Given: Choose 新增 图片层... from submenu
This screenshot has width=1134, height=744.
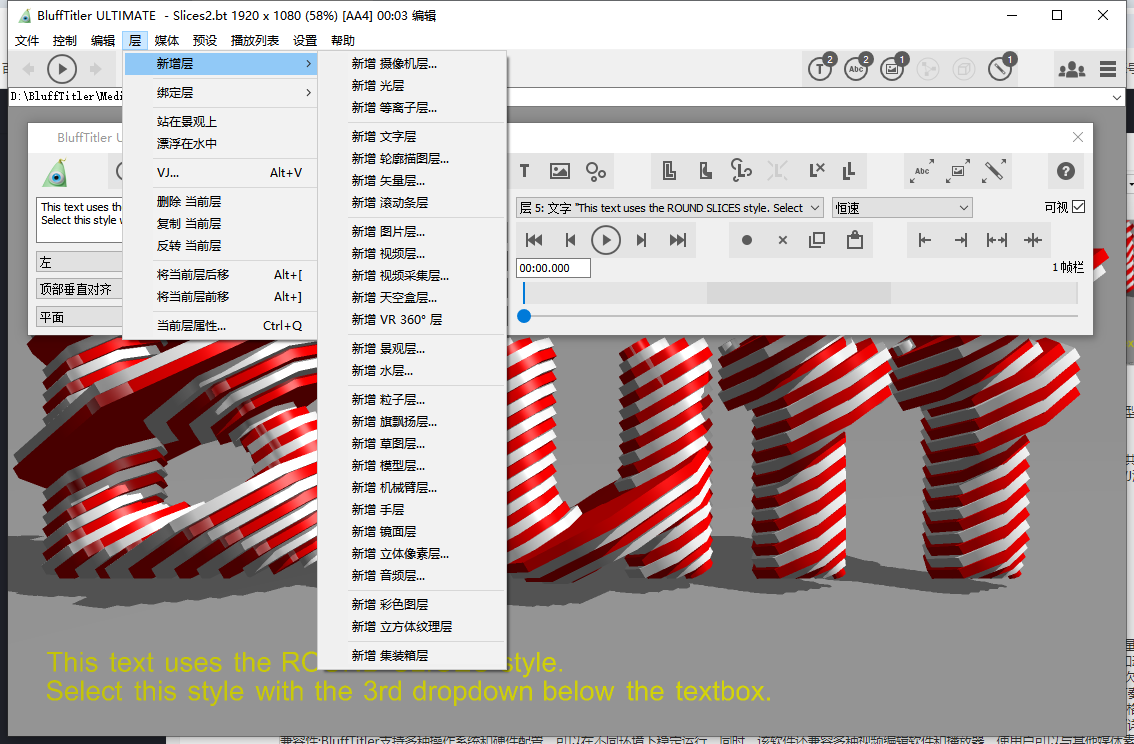Looking at the screenshot, I should tap(412, 231).
